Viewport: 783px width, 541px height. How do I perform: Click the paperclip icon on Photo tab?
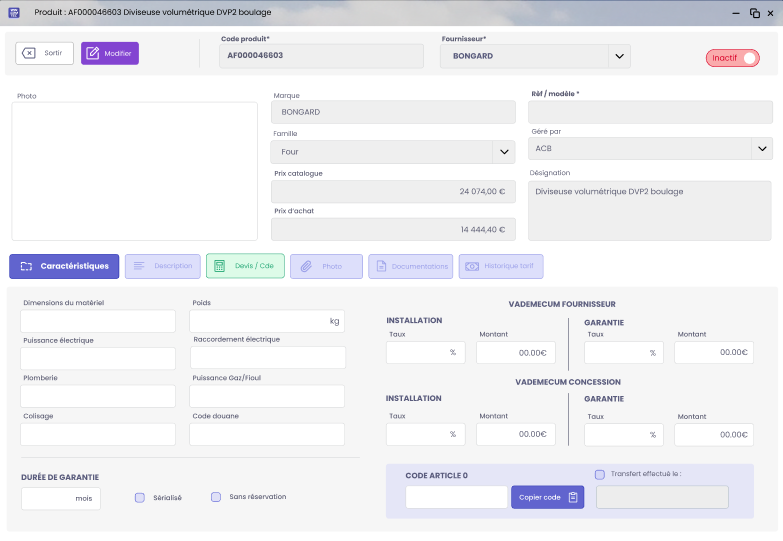307,266
